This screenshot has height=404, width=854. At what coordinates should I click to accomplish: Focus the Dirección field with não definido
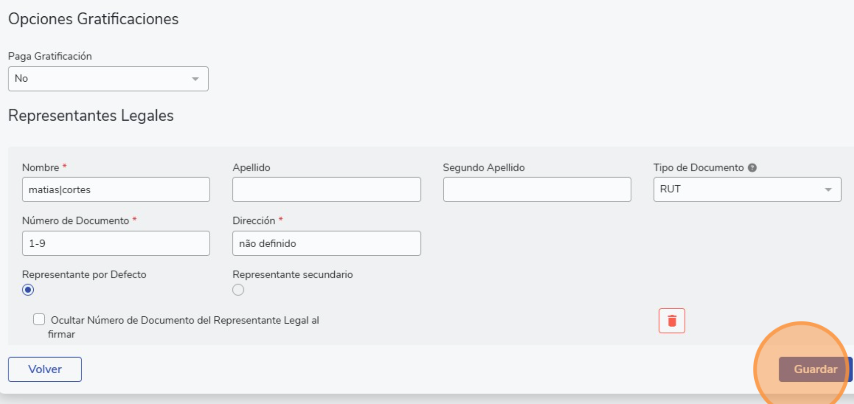tap(326, 243)
